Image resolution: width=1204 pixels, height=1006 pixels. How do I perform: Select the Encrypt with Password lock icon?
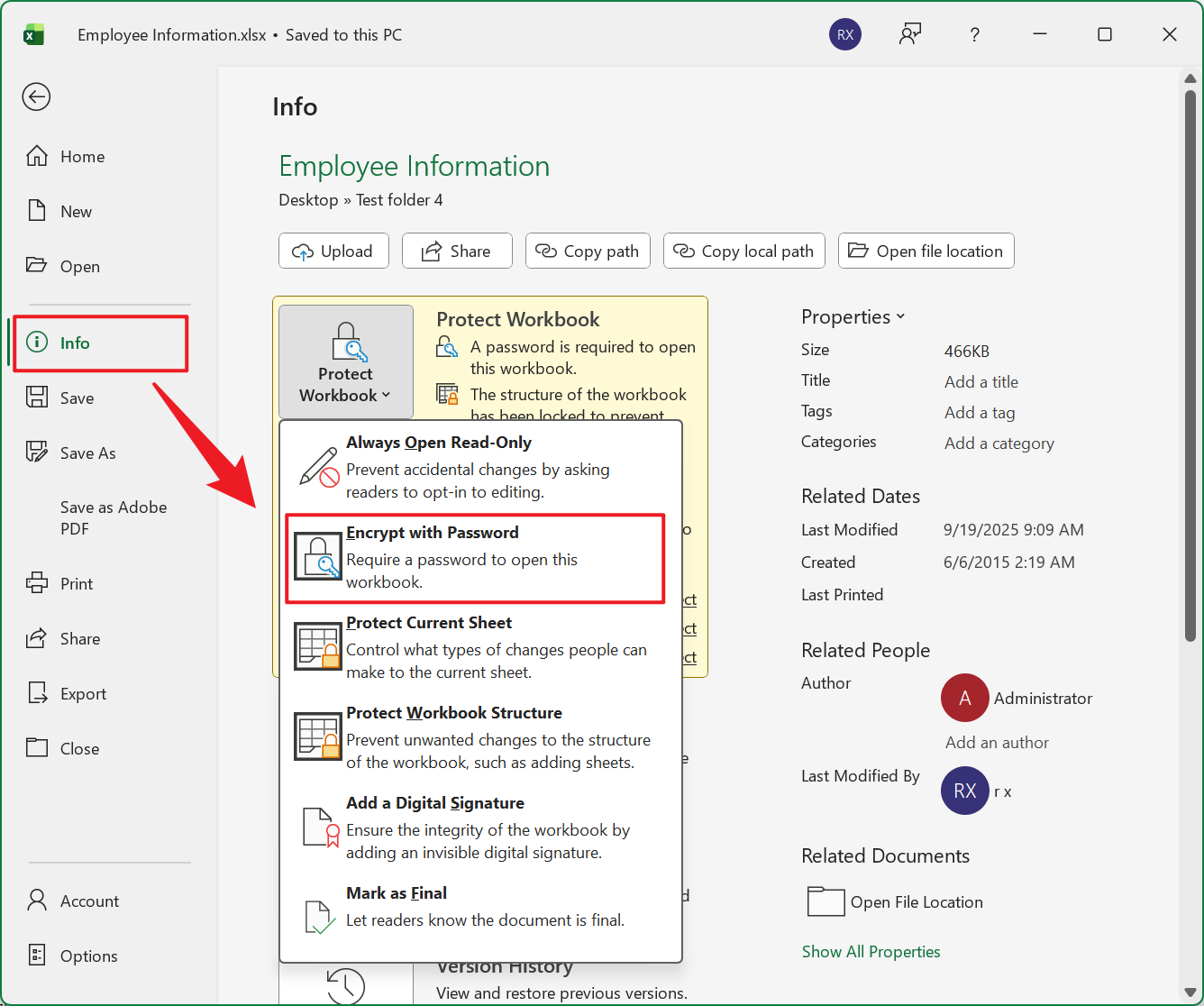tap(317, 556)
